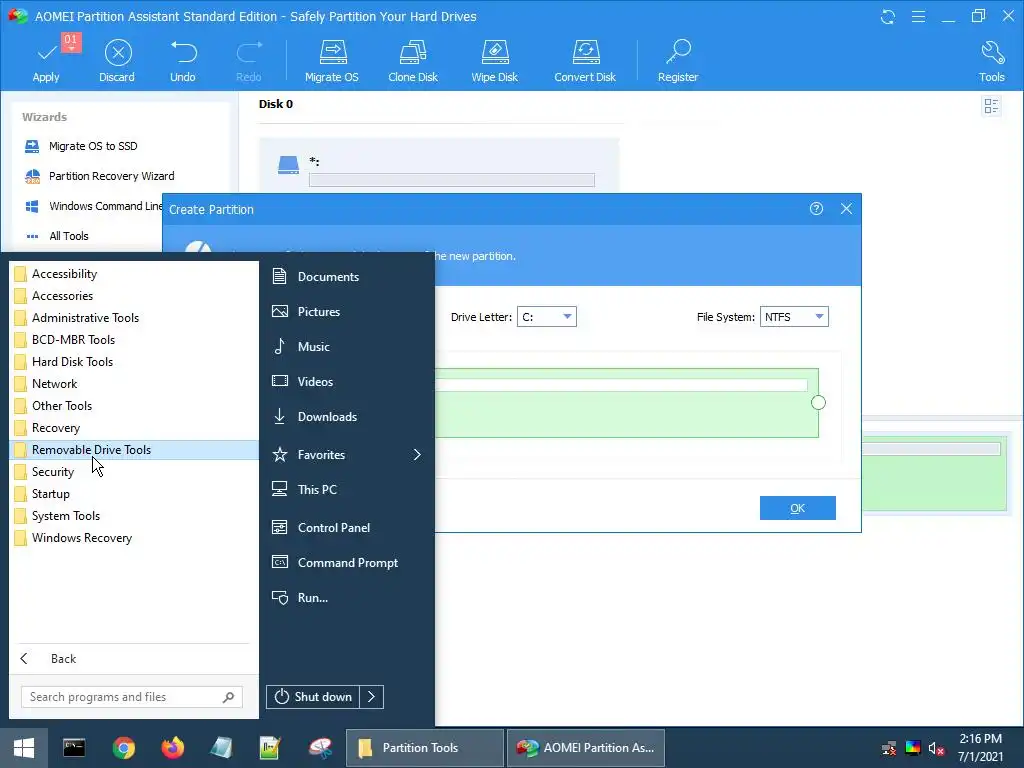This screenshot has width=1024, height=768.
Task: Open the Startup folder
Action: coord(134,494)
